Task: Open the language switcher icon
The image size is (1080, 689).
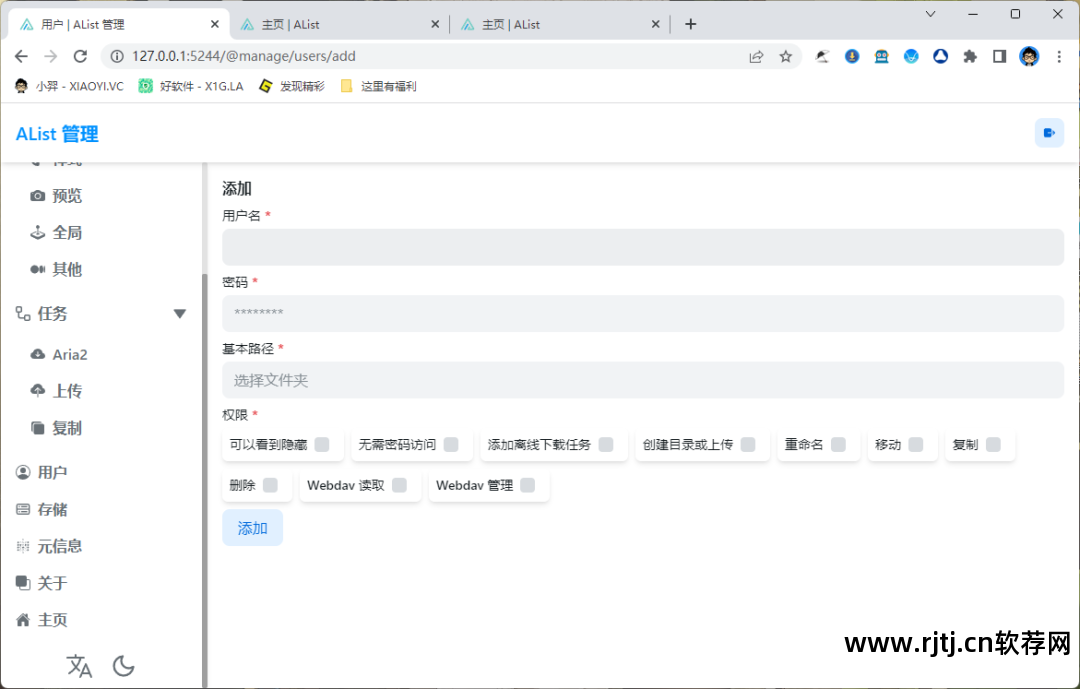Action: (79, 665)
